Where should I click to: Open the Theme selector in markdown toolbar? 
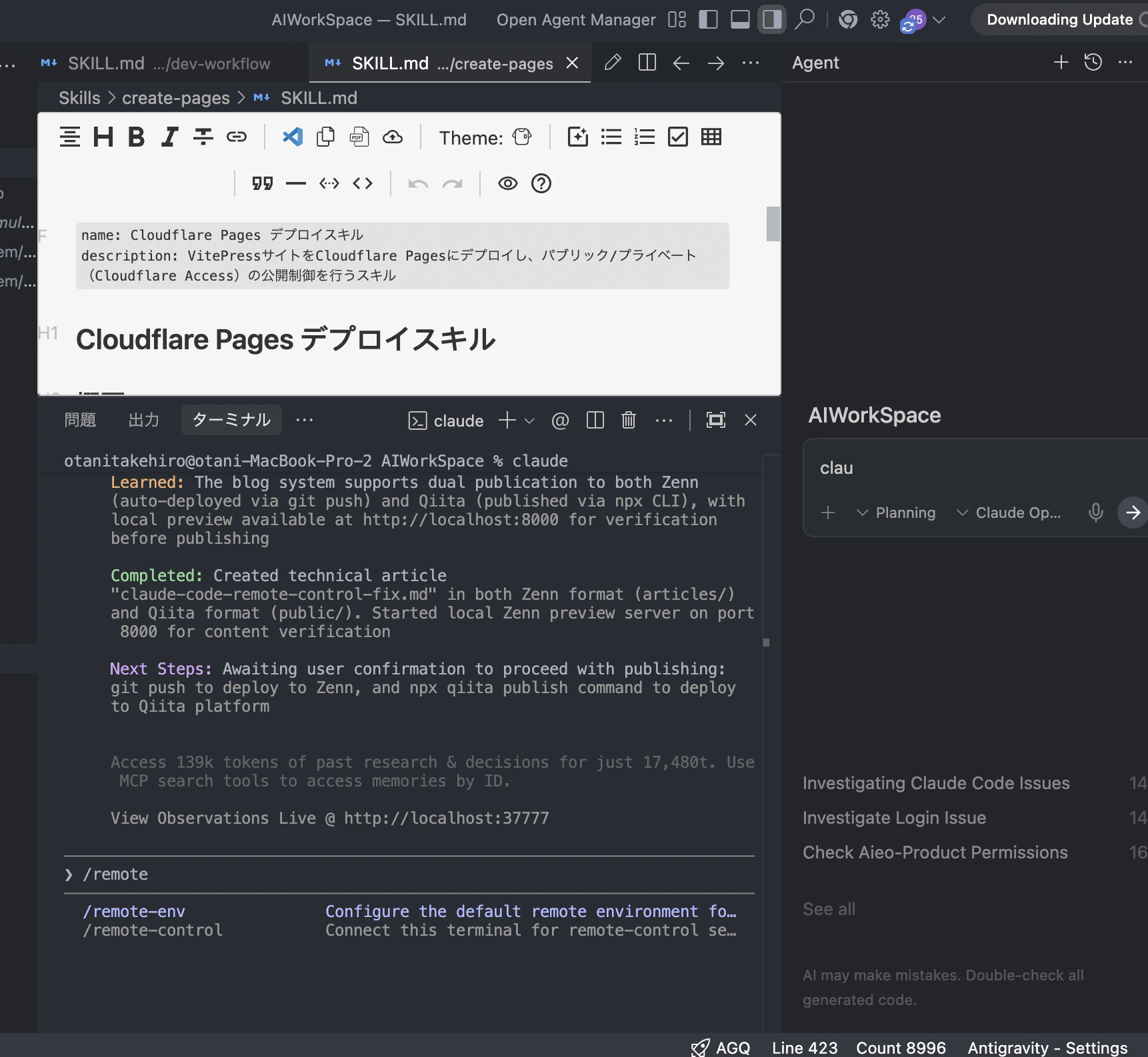[x=522, y=137]
